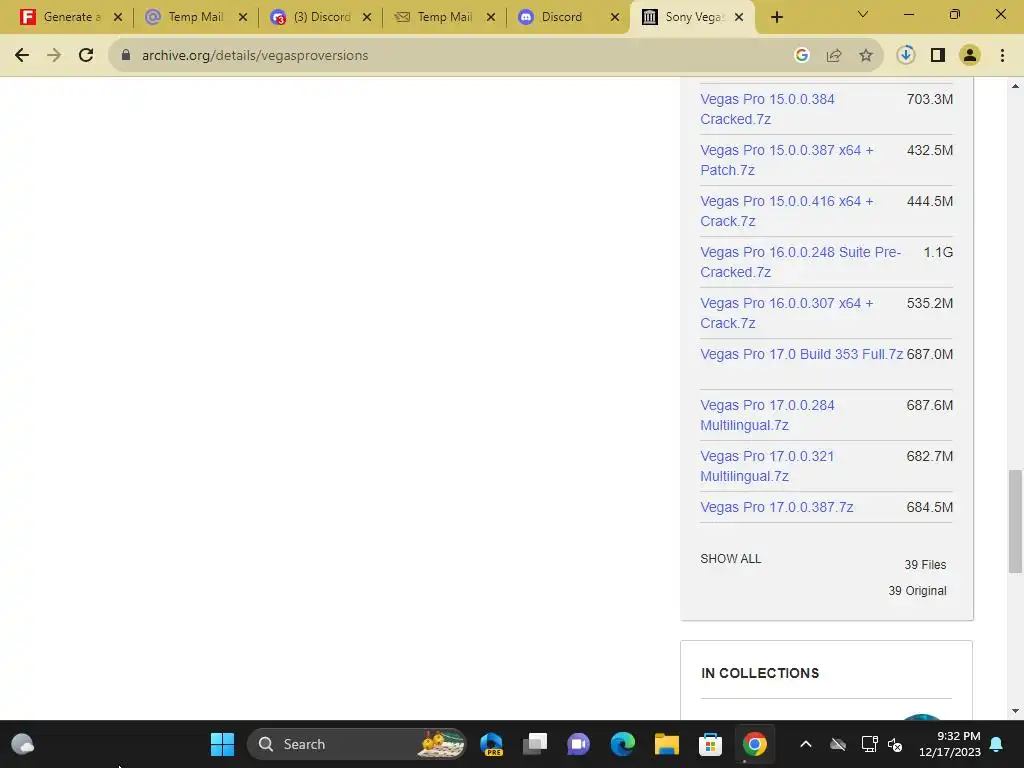
Task: Click the address bar URL
Action: click(x=255, y=56)
